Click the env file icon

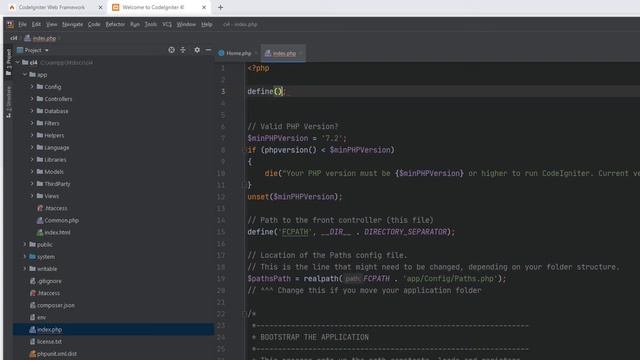click(33, 318)
